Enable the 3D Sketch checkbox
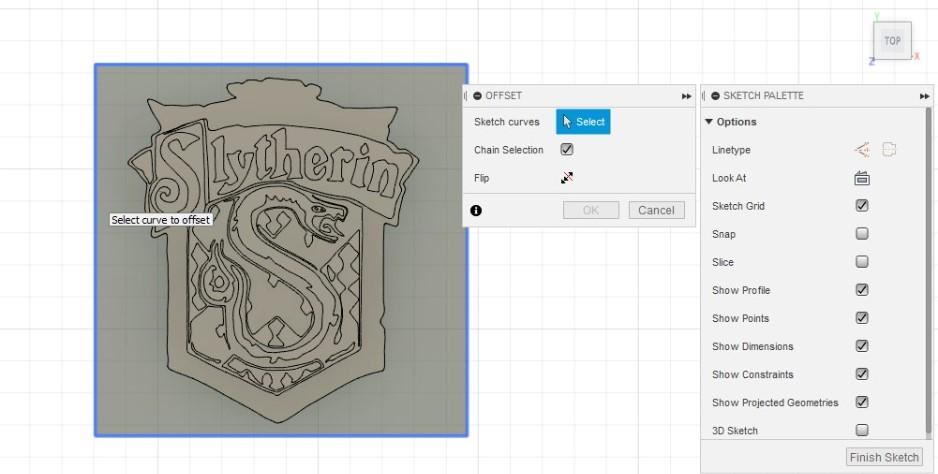This screenshot has width=938, height=474. pos(862,430)
